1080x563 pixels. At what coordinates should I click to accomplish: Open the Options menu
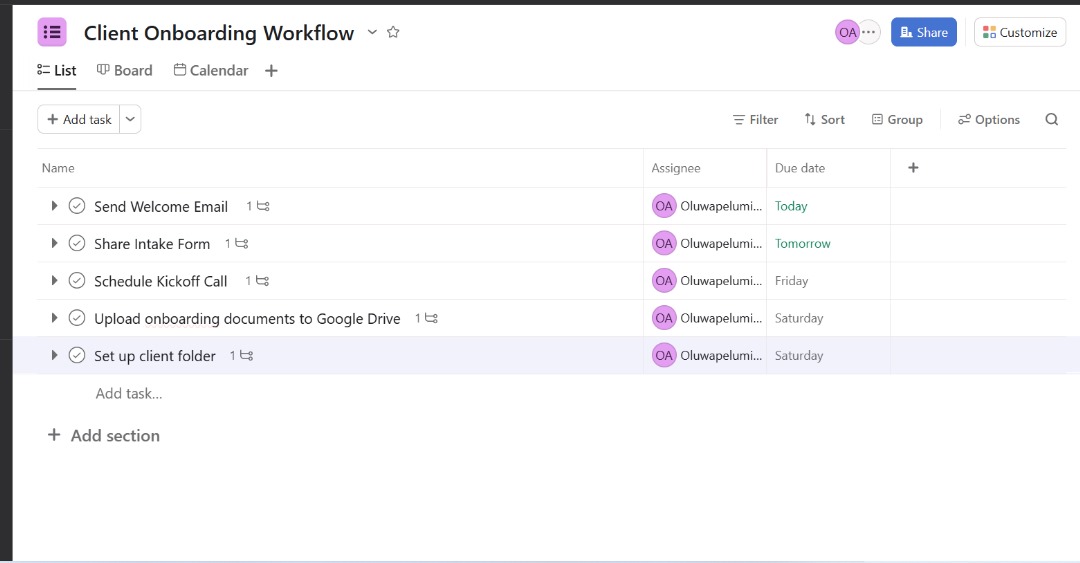pos(988,120)
